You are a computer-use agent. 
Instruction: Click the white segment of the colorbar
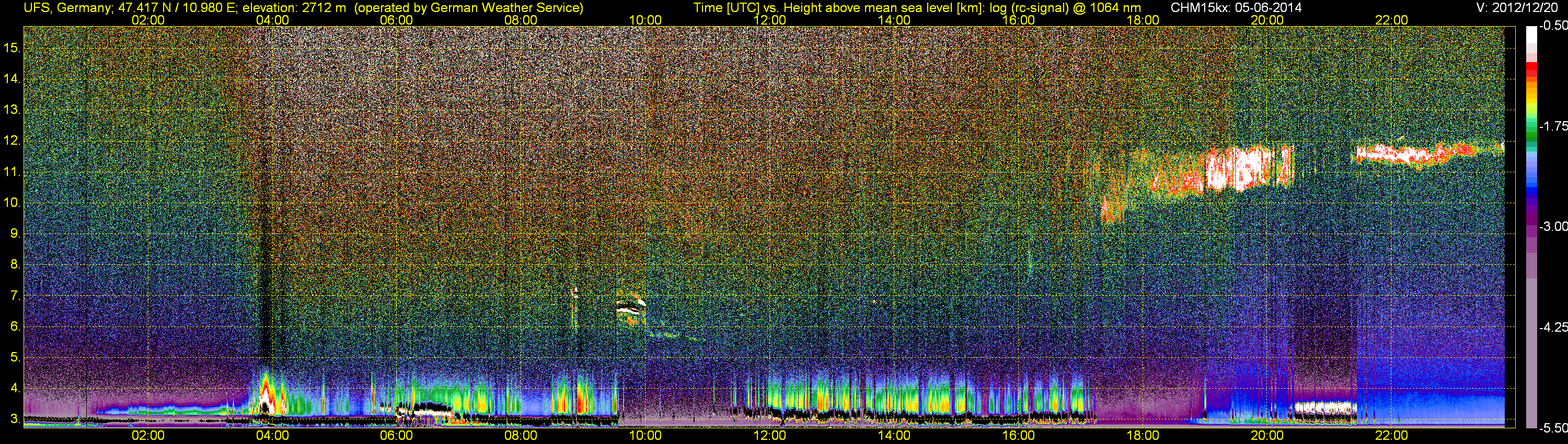coord(1531,37)
